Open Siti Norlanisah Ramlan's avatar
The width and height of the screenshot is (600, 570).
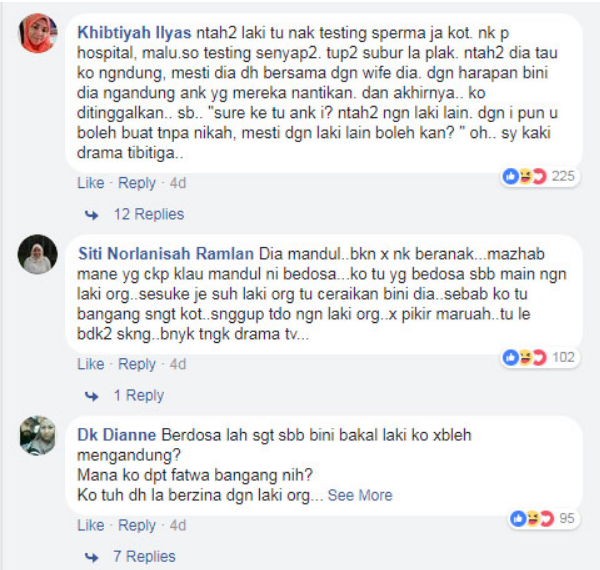pos(38,254)
